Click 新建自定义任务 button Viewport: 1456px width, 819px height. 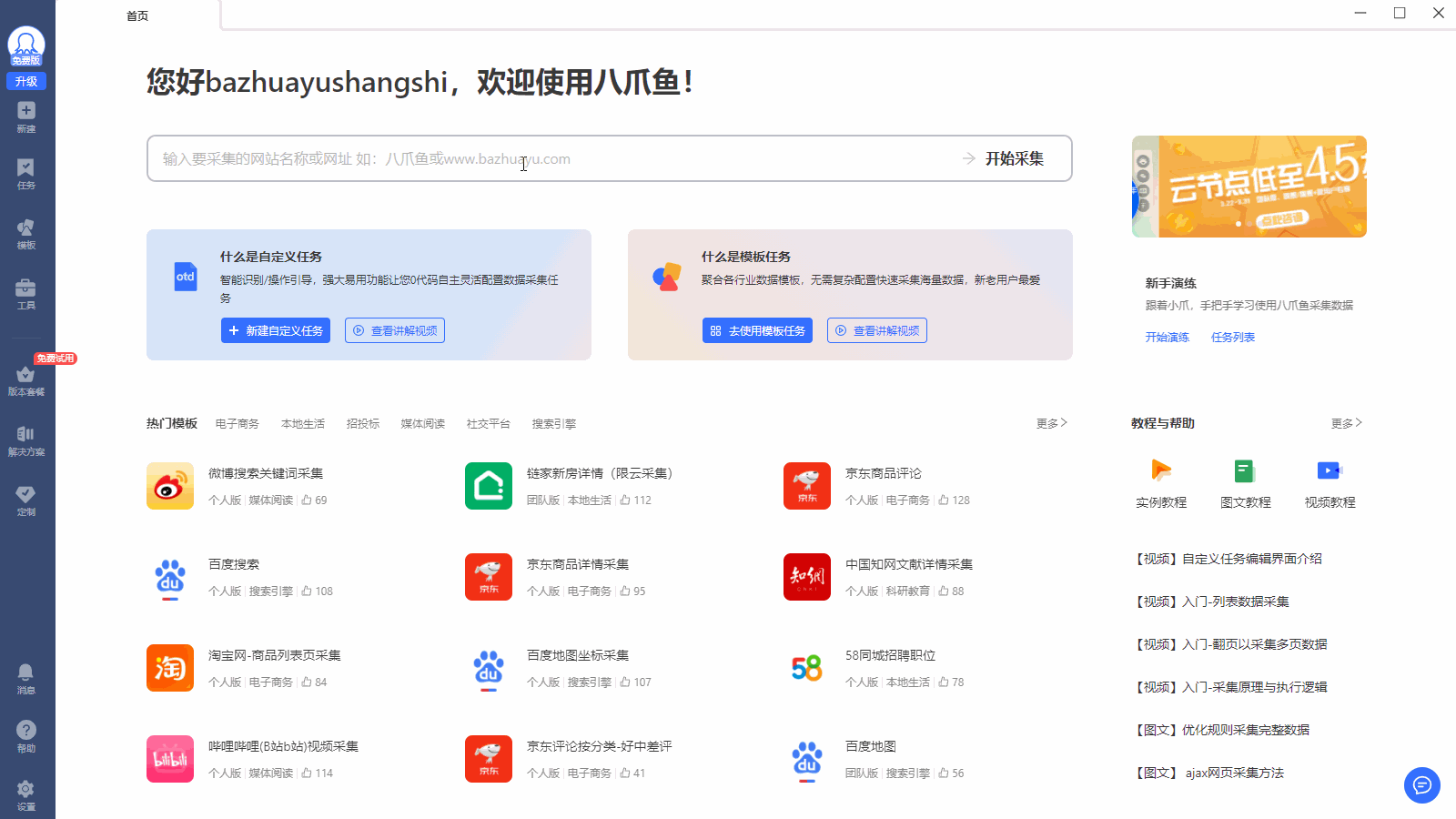point(276,330)
